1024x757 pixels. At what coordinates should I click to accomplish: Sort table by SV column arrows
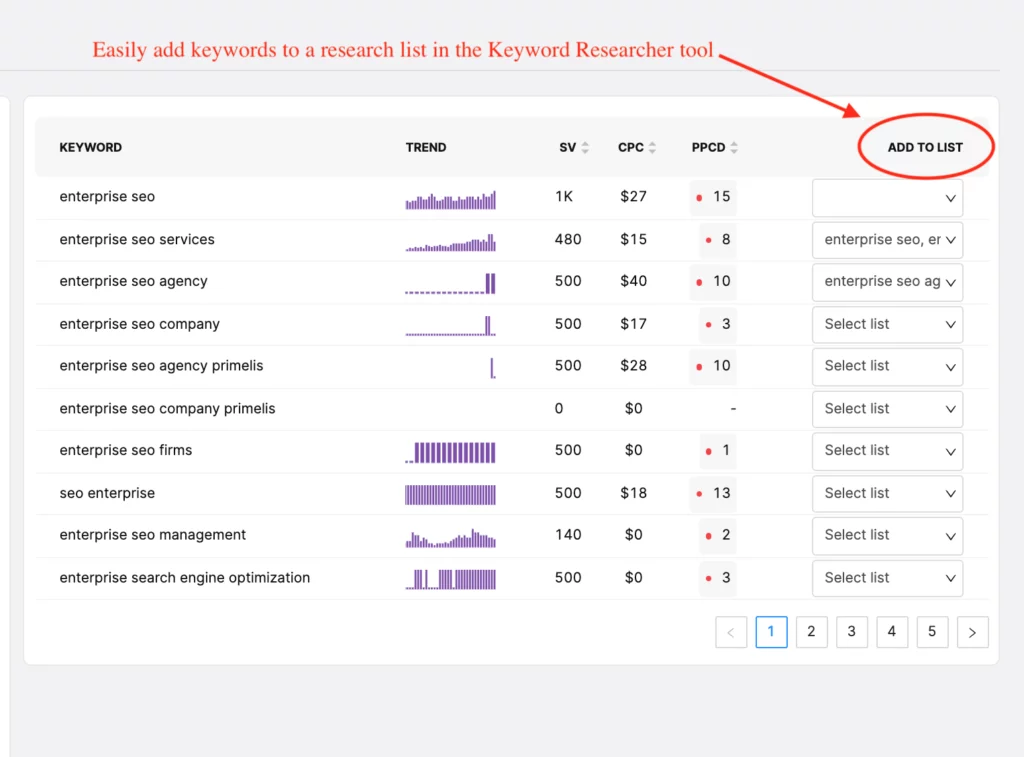coord(585,148)
